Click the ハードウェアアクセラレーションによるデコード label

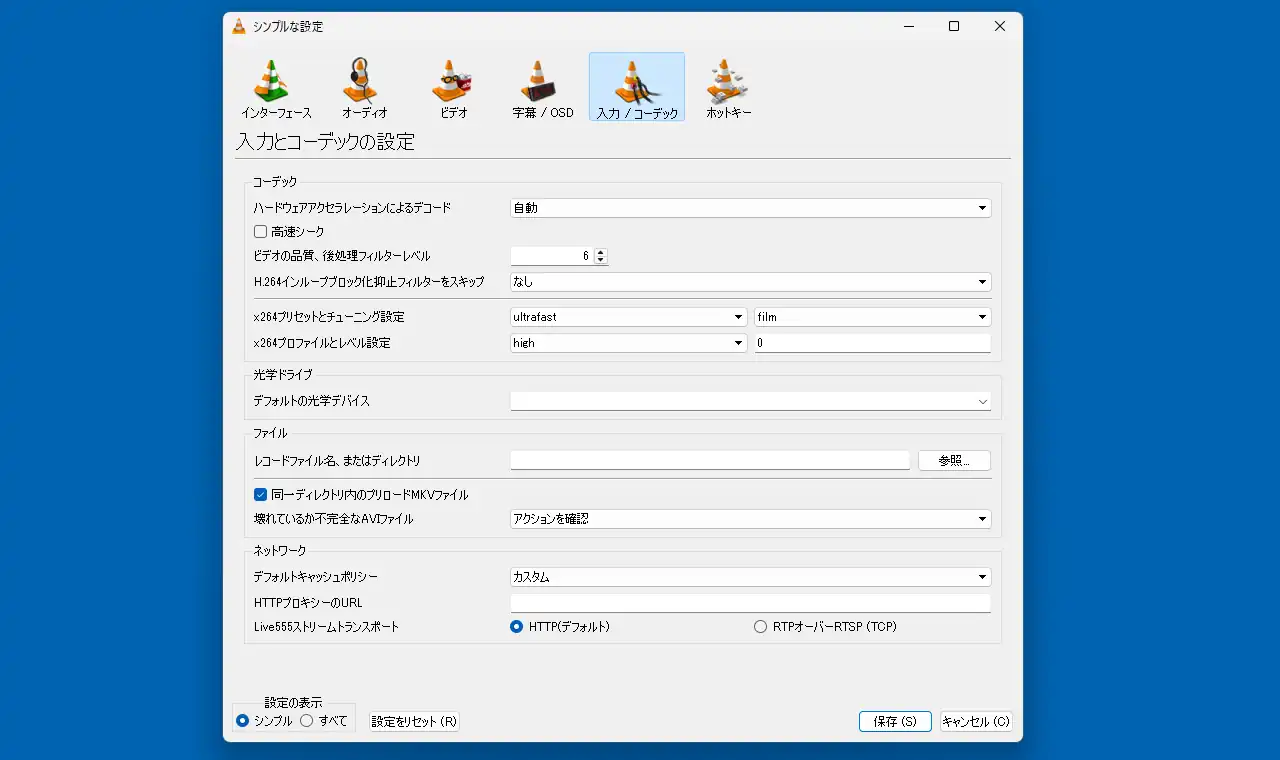click(x=352, y=208)
